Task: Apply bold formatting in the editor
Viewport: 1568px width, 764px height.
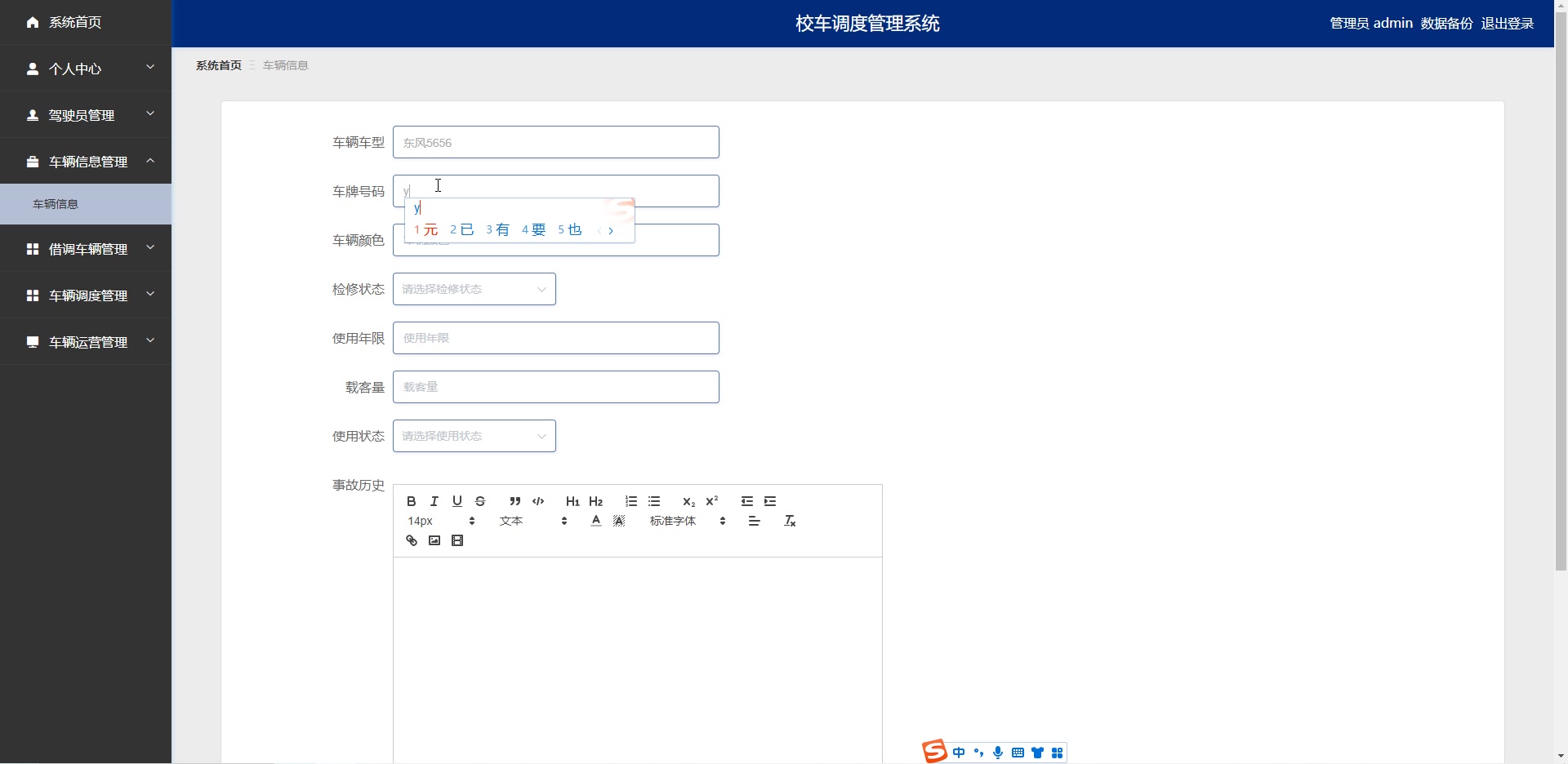Action: coord(411,501)
